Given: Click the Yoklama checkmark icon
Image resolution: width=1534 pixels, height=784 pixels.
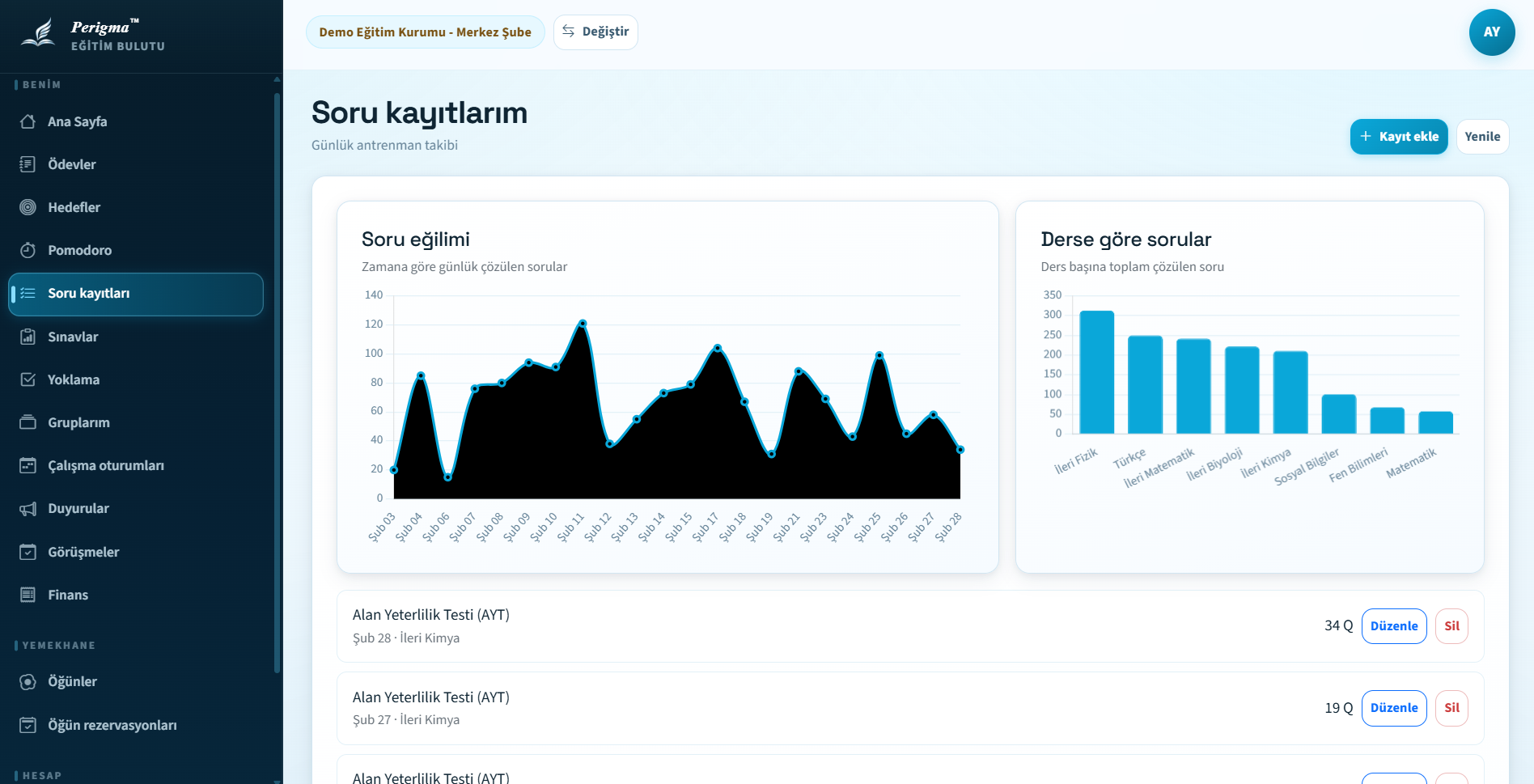Looking at the screenshot, I should pyautogui.click(x=28, y=379).
